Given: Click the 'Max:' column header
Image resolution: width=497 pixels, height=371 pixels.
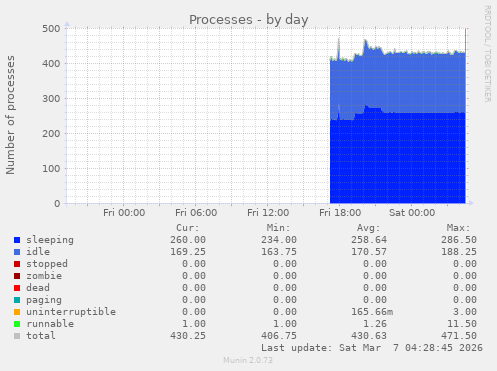Looking at the screenshot, I should click(x=459, y=228).
